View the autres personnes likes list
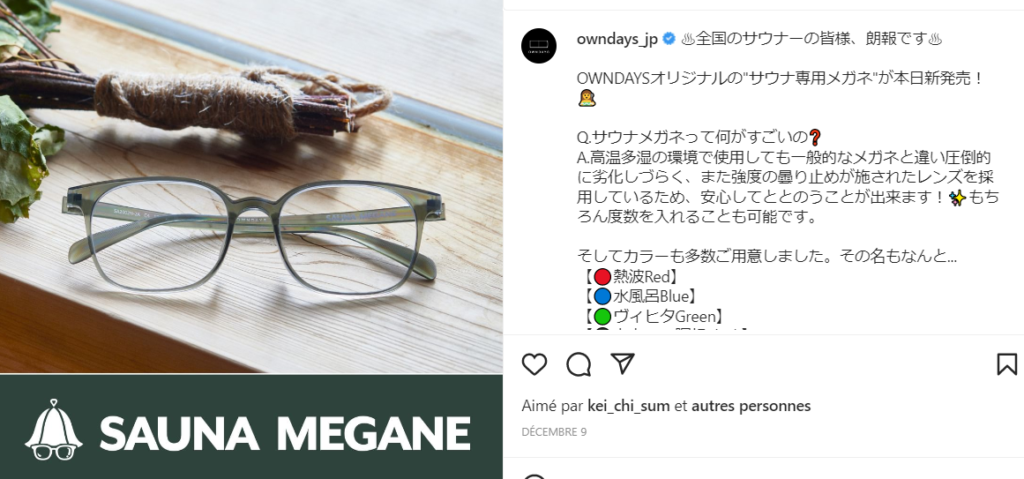Viewport: 1024px width, 479px height. tap(750, 406)
